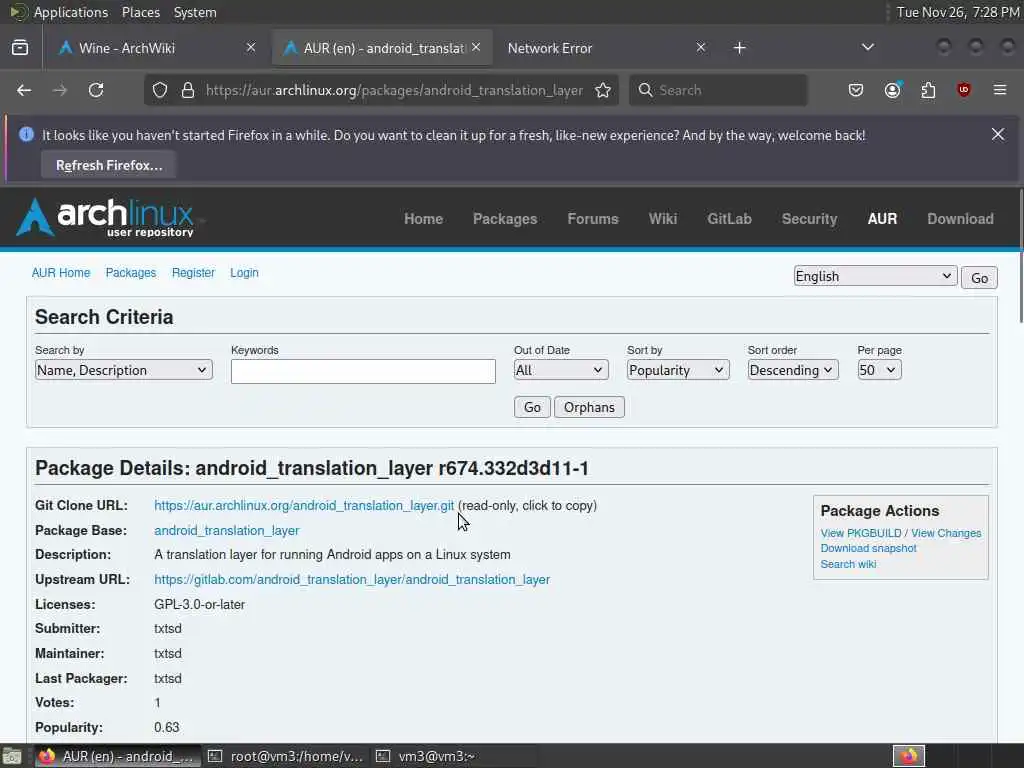This screenshot has height=768, width=1024.
Task: Open the Sort by Popularity dropdown
Action: click(x=678, y=370)
